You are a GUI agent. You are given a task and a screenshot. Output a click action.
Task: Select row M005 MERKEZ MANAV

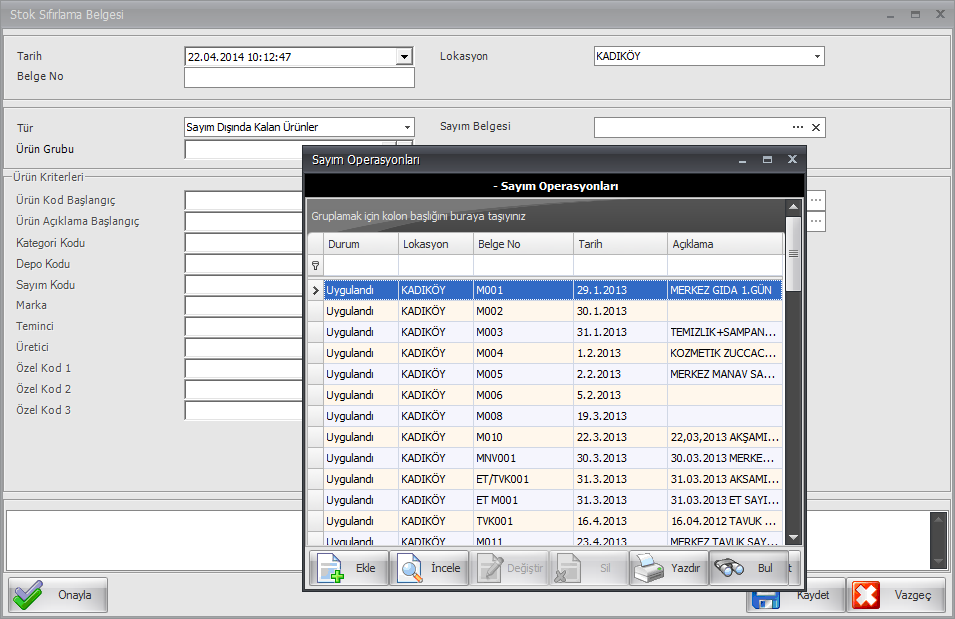pyautogui.click(x=553, y=374)
